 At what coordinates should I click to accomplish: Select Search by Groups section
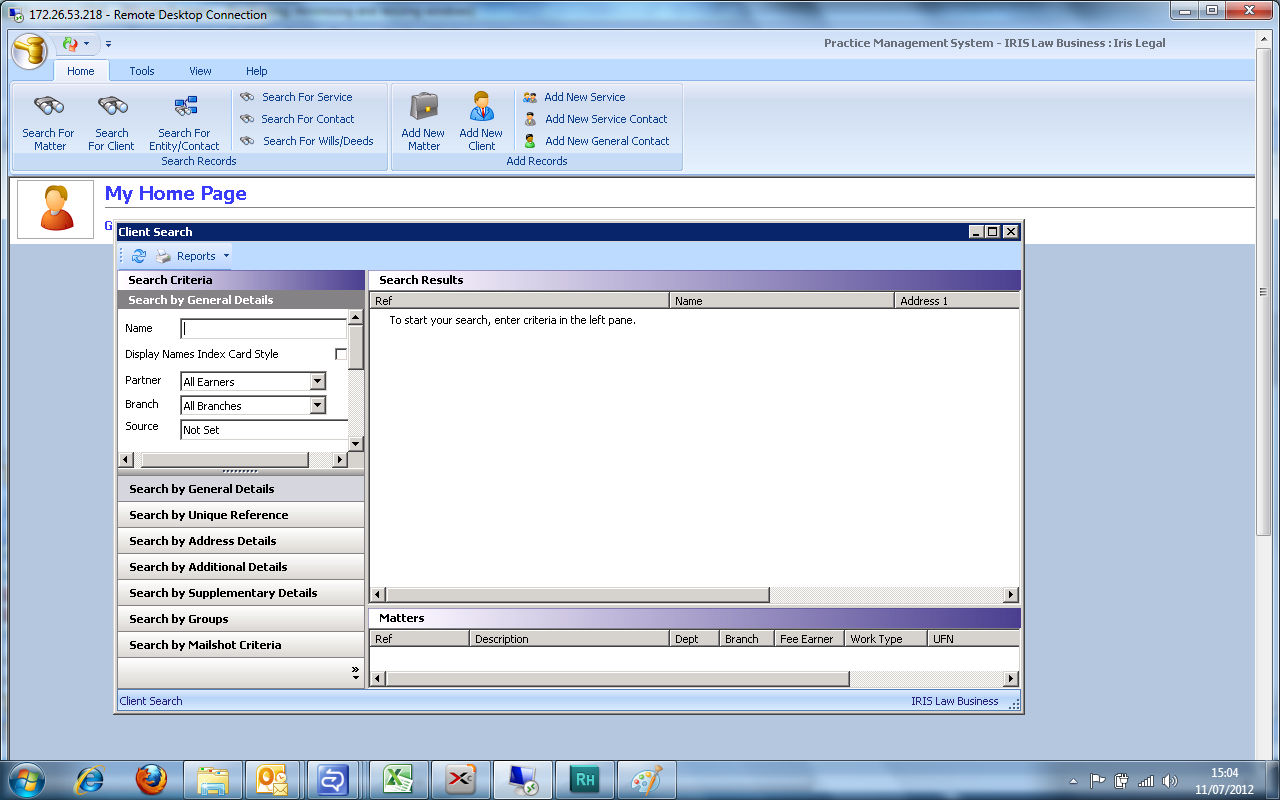(x=241, y=619)
